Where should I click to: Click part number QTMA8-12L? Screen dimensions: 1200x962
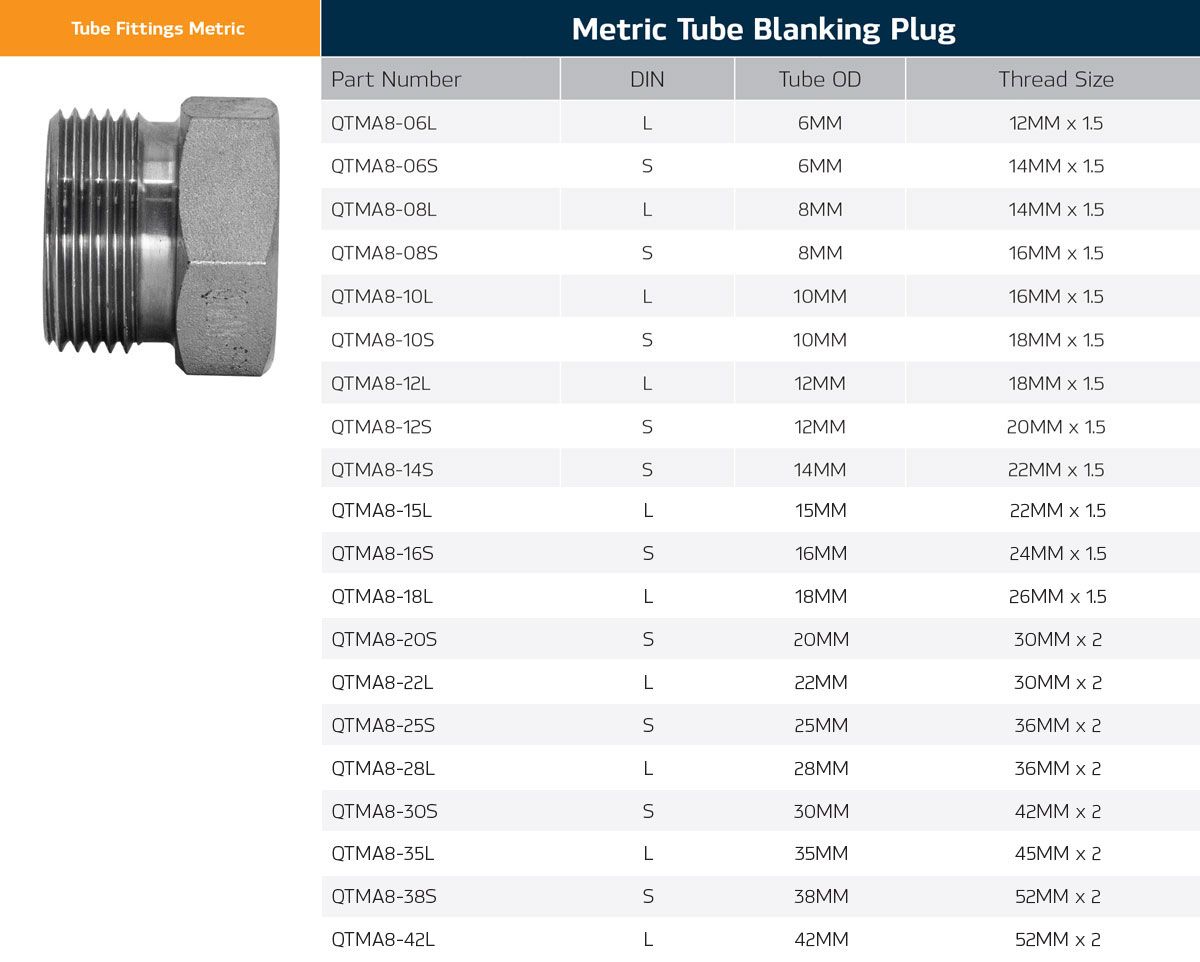pos(384,383)
